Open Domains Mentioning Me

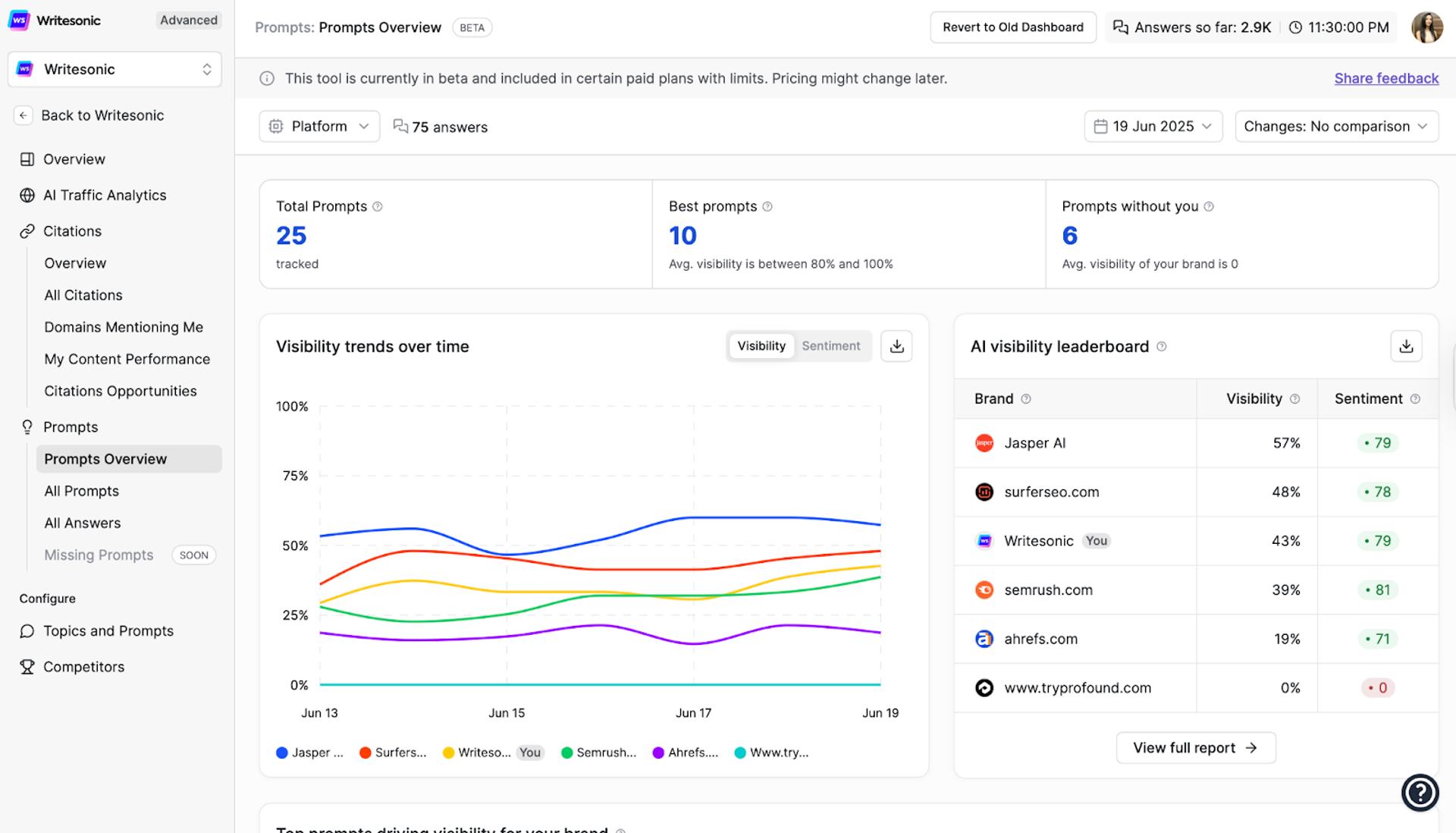(124, 327)
